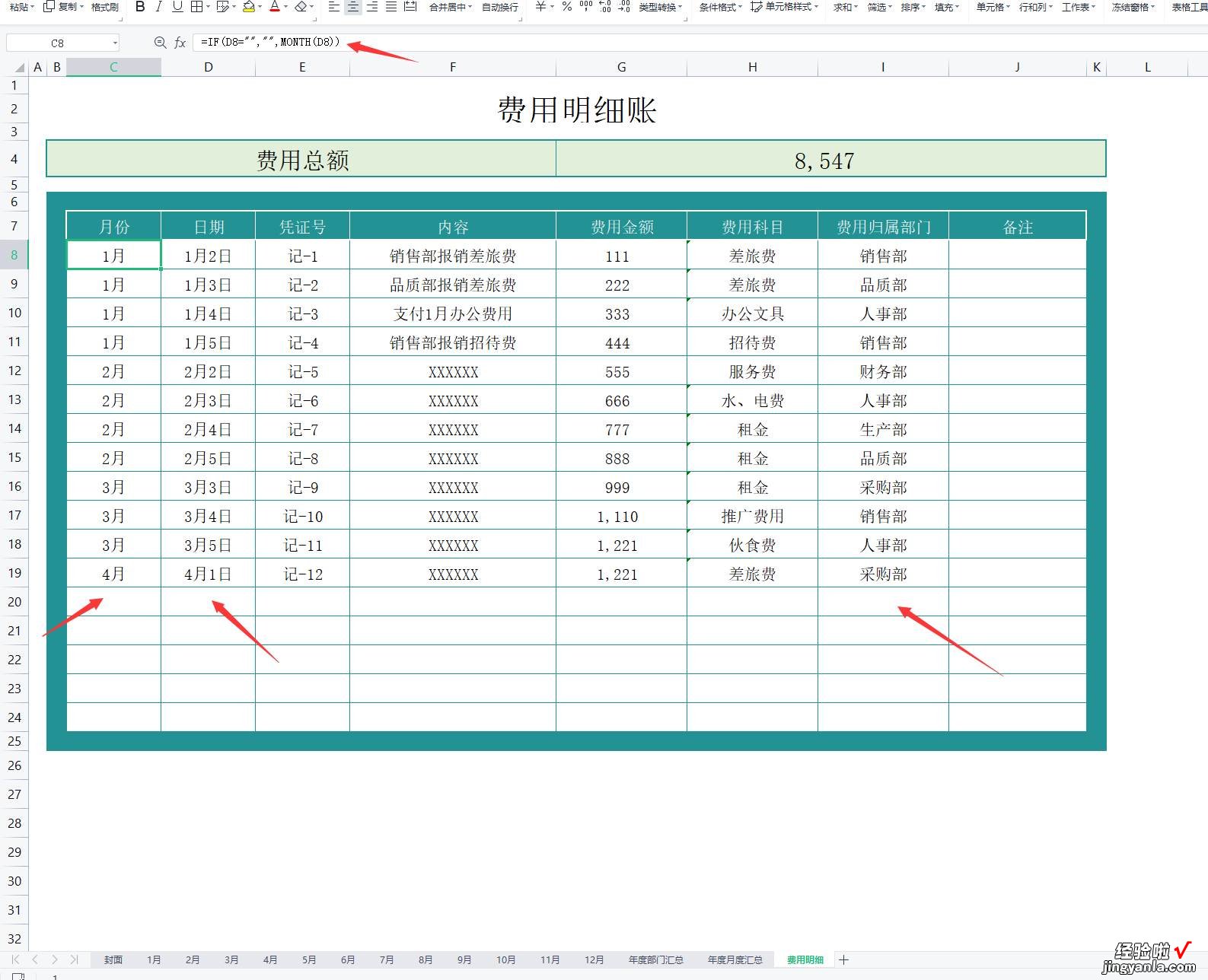
Task: Go to next sheet tab arrow
Action: (x=55, y=959)
